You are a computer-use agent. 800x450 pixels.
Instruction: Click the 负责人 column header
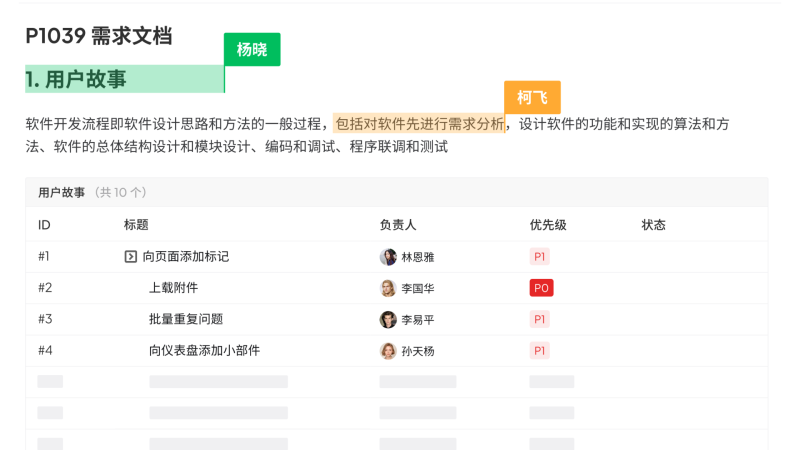pos(398,225)
